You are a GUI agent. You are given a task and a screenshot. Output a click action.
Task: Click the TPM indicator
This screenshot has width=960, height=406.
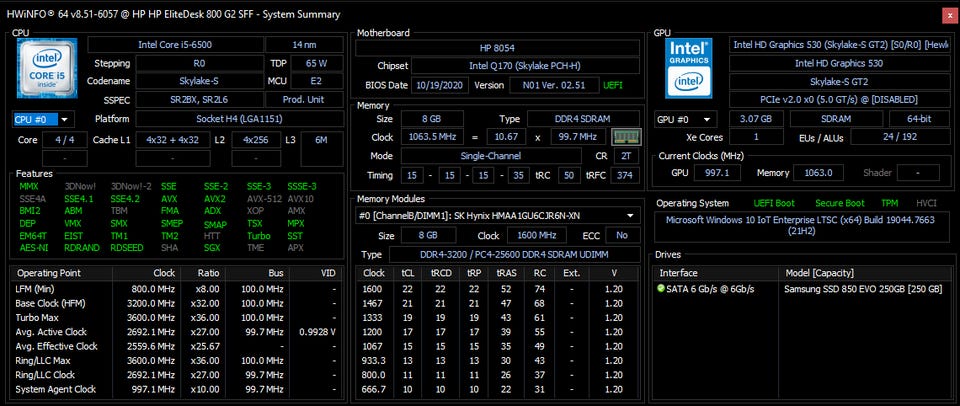[x=890, y=203]
